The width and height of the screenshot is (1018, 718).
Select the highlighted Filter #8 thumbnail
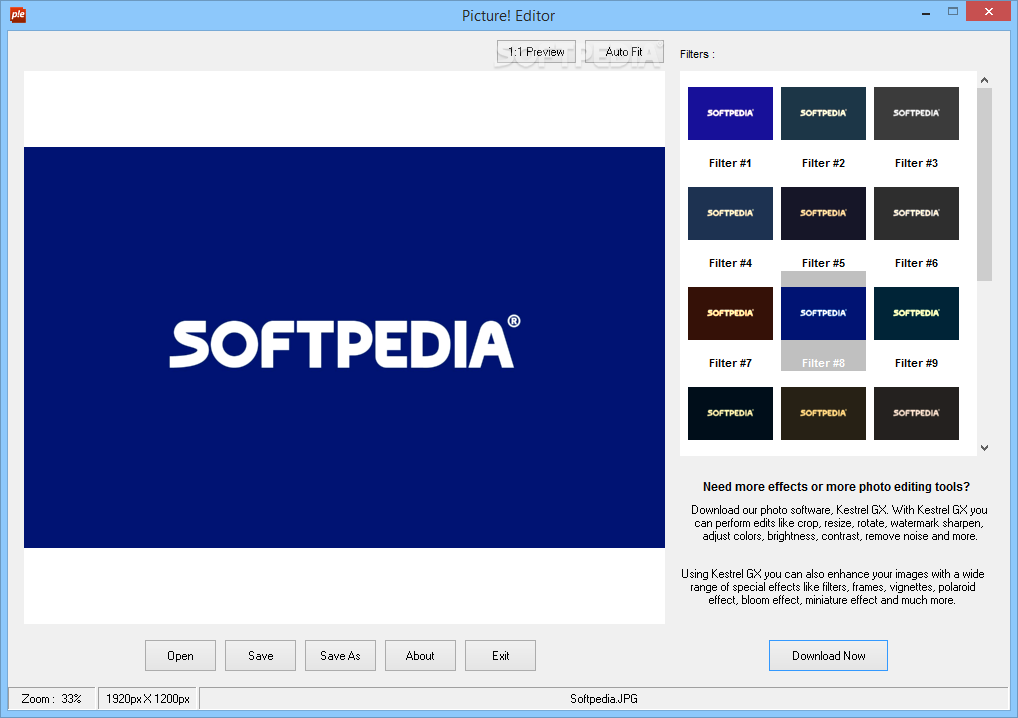click(x=823, y=314)
